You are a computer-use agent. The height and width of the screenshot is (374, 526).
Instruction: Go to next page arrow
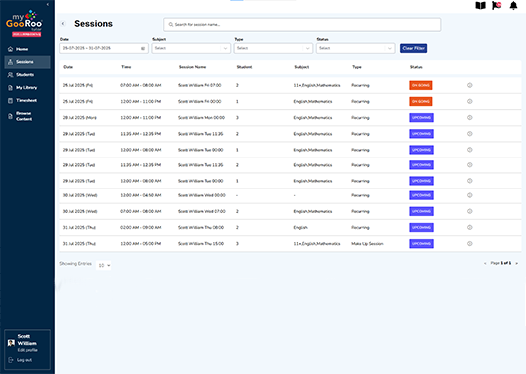tap(517, 263)
